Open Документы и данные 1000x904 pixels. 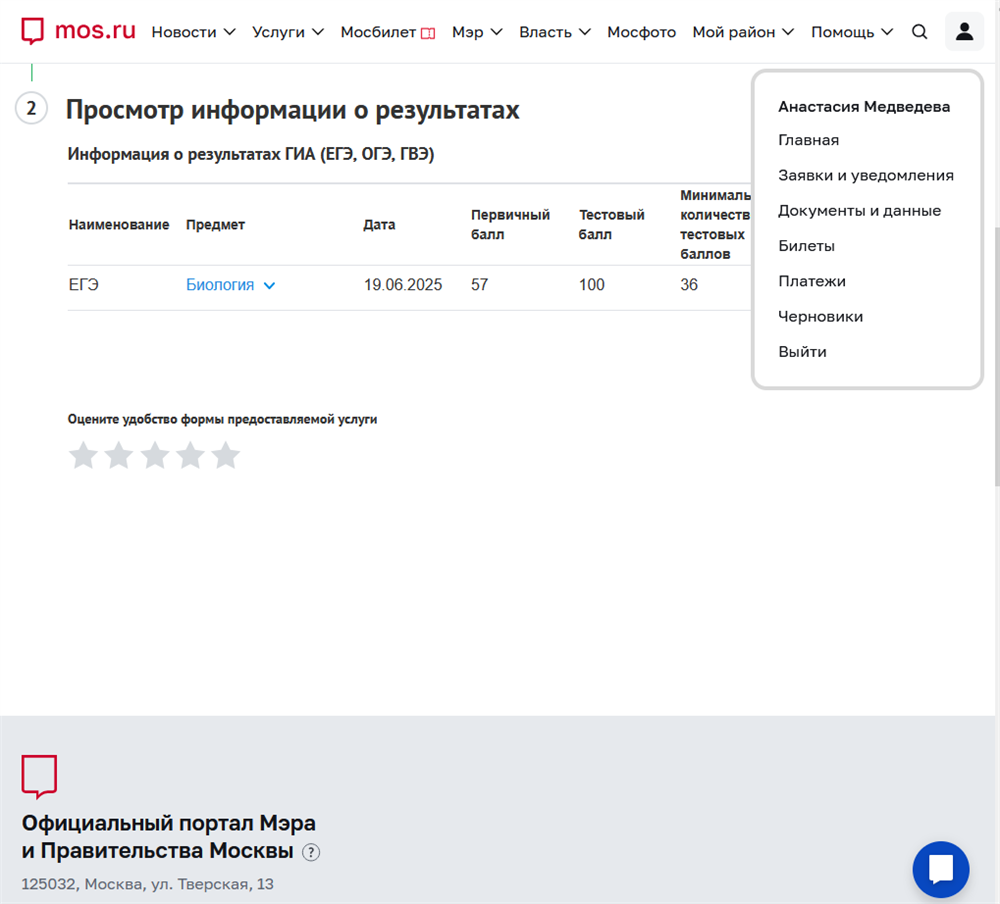(x=860, y=211)
